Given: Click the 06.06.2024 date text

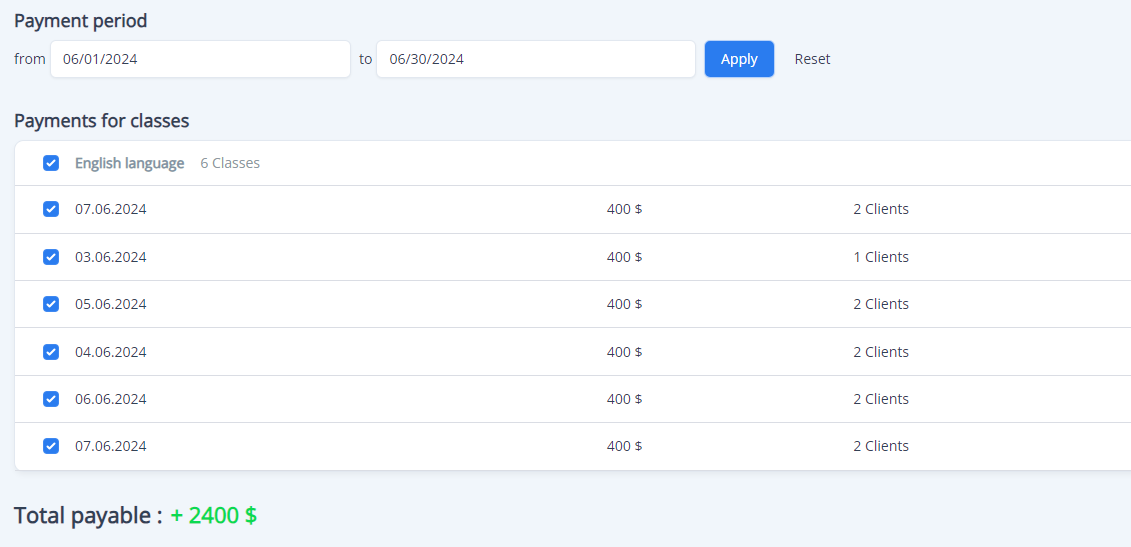Looking at the screenshot, I should [x=110, y=398].
